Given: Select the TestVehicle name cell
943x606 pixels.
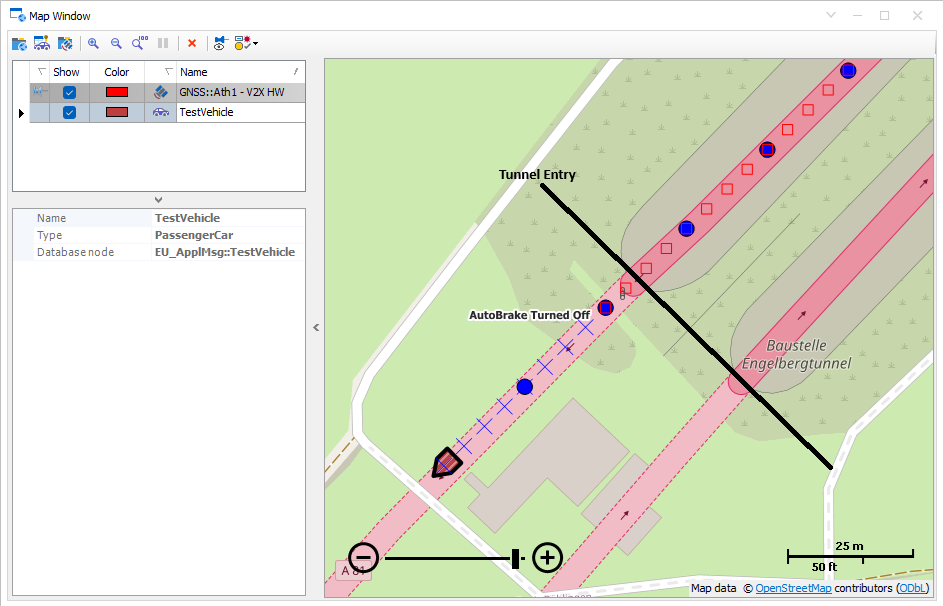Looking at the screenshot, I should (241, 112).
